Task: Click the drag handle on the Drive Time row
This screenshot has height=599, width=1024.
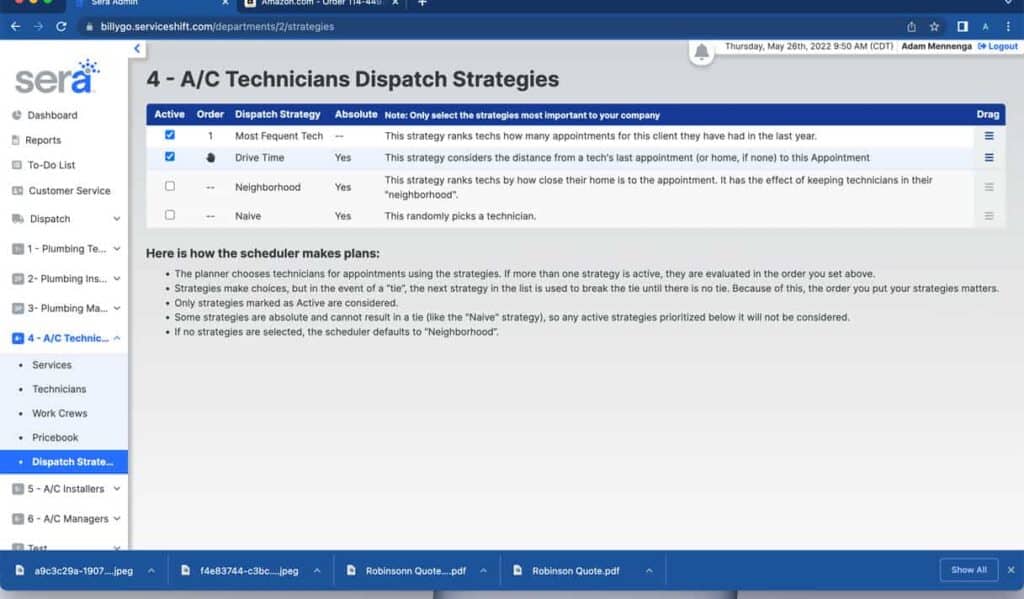Action: (988, 156)
